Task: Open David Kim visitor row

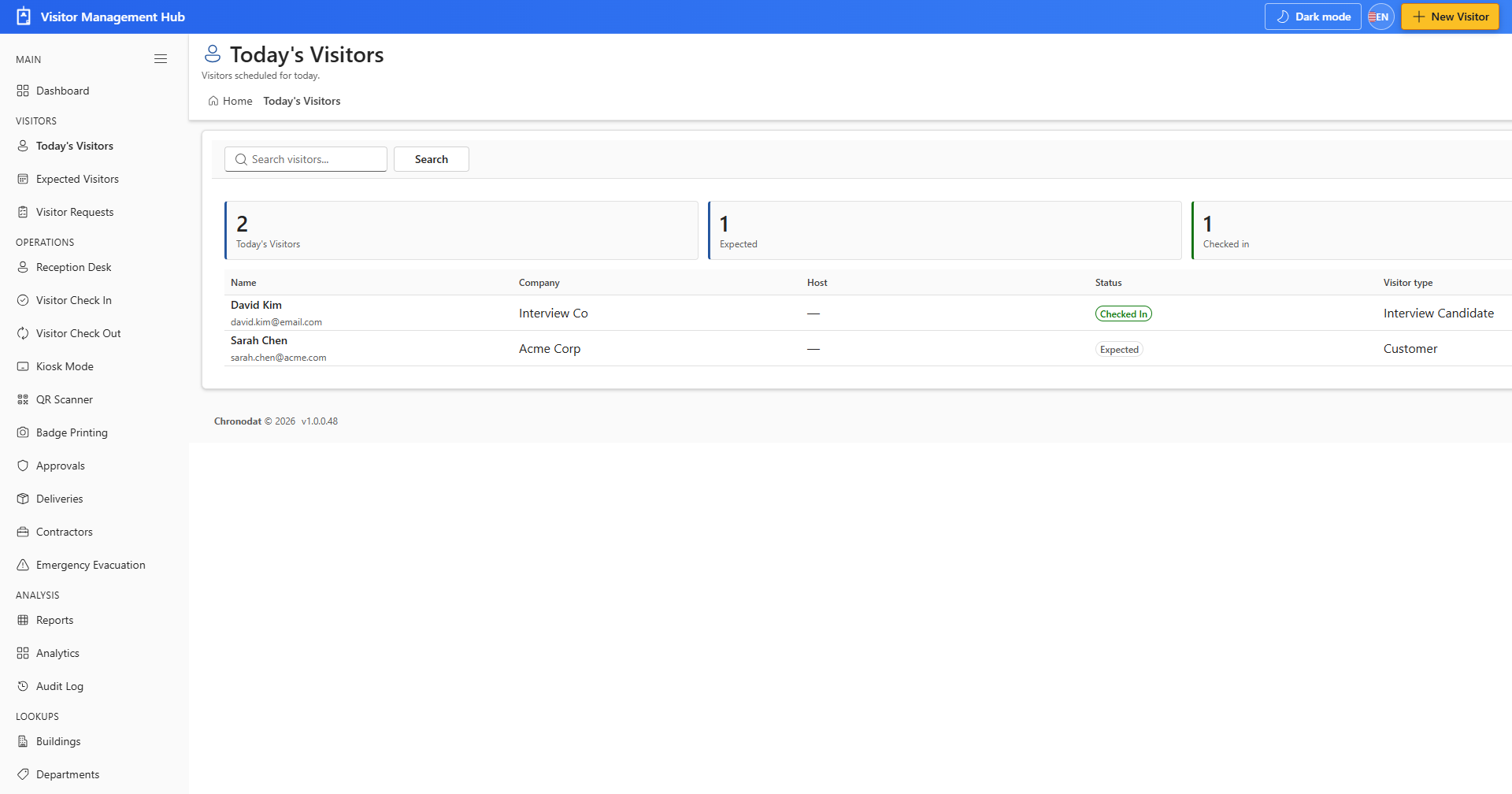Action: [x=868, y=313]
